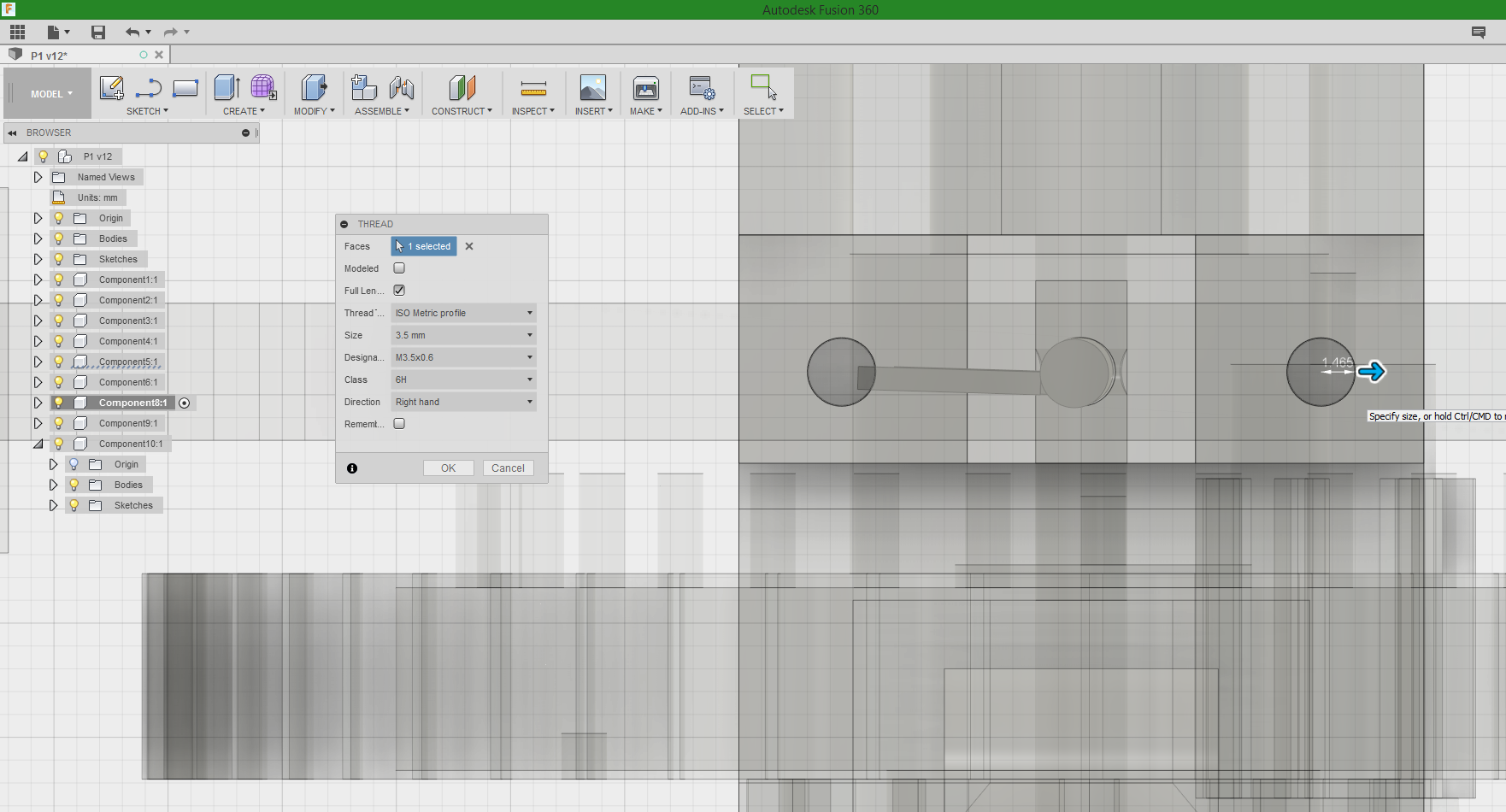Clear the Faces selection with X
The height and width of the screenshot is (812, 1506).
pos(469,246)
